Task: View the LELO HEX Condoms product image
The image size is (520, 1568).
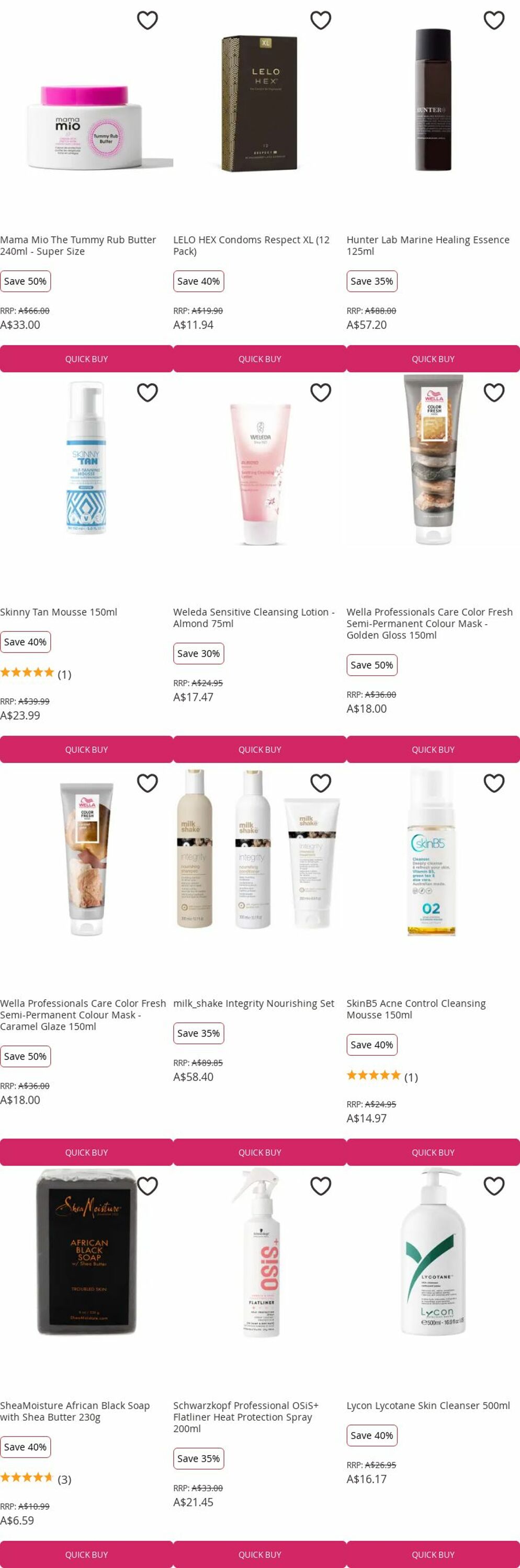Action: pos(260,103)
